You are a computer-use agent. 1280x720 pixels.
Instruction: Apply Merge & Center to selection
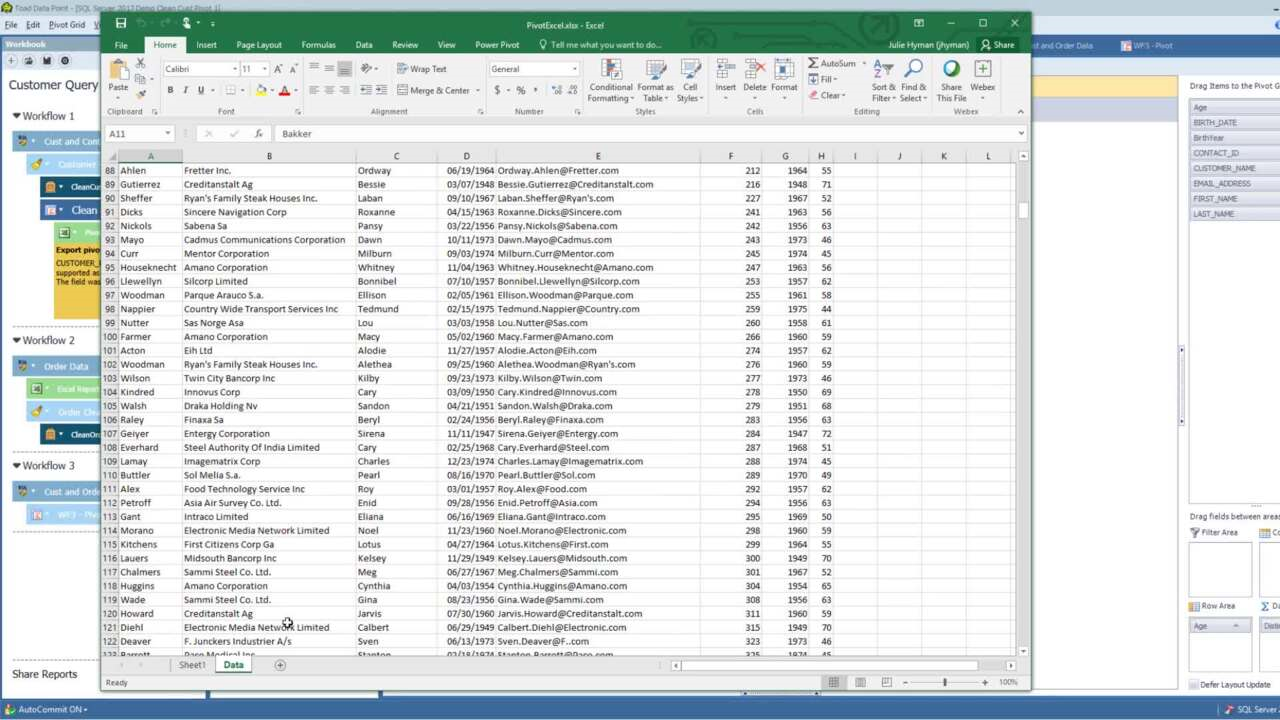[432, 90]
